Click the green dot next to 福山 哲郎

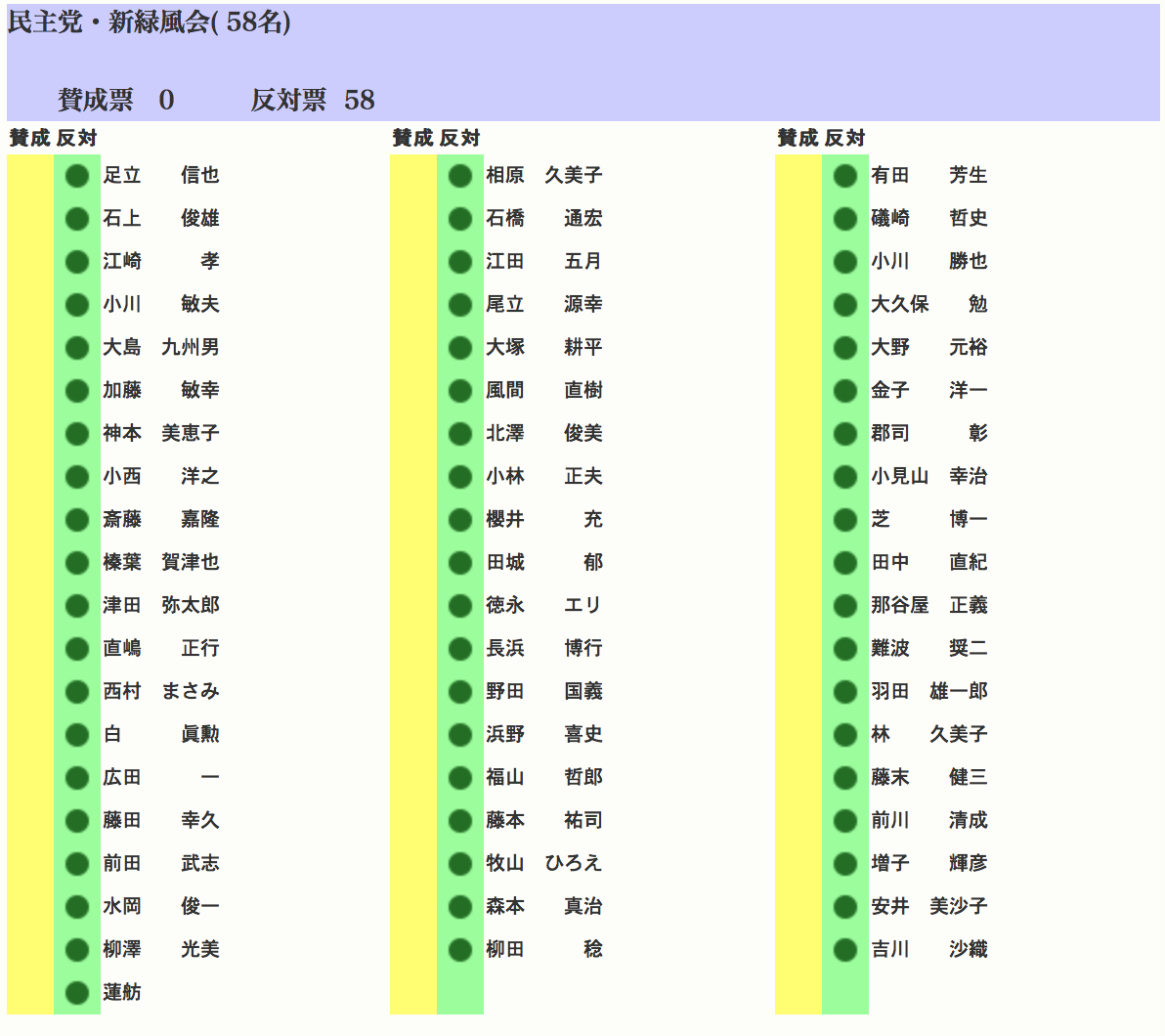click(x=460, y=777)
